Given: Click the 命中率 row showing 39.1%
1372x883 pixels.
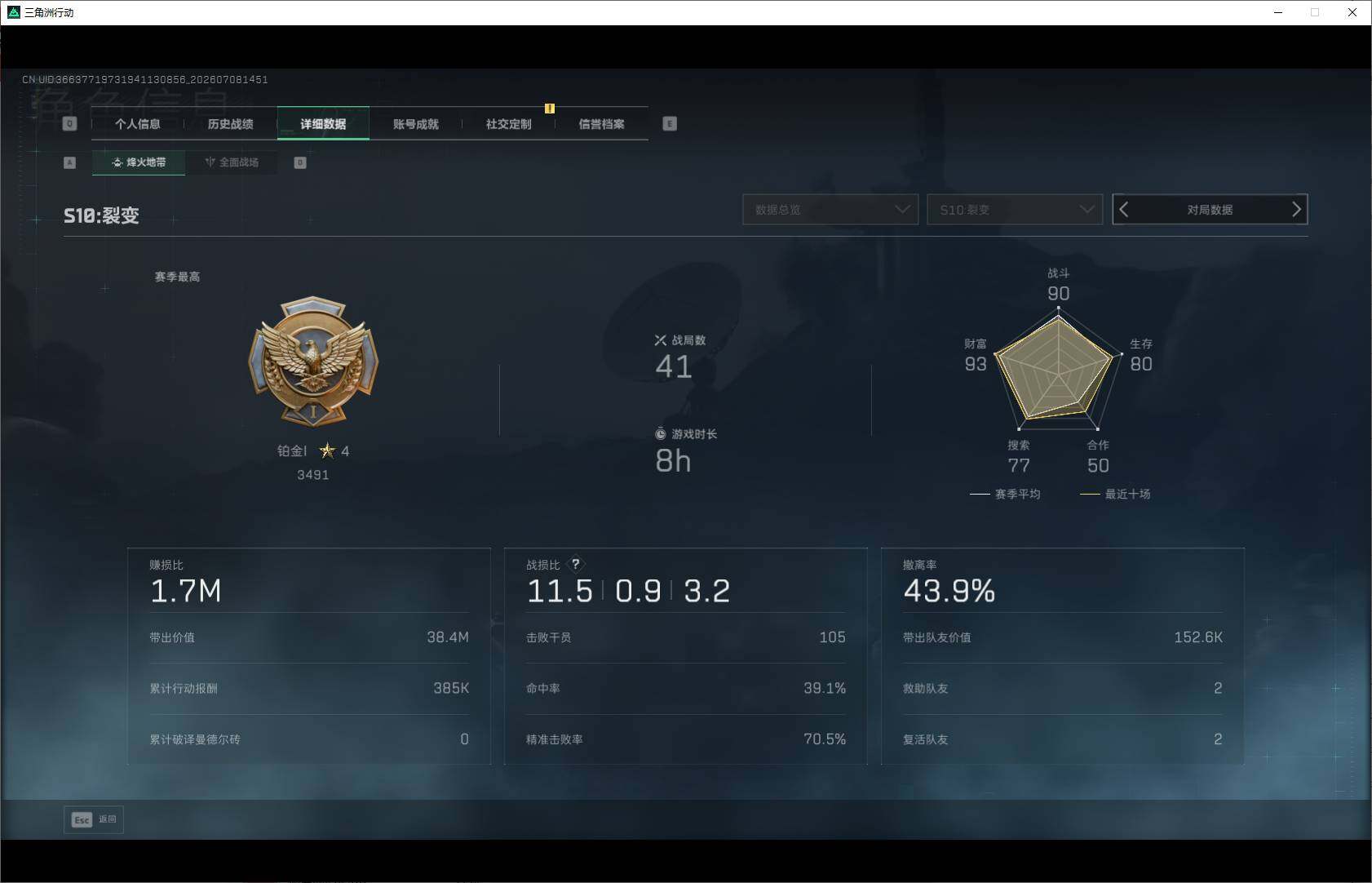Looking at the screenshot, I should click(686, 689).
